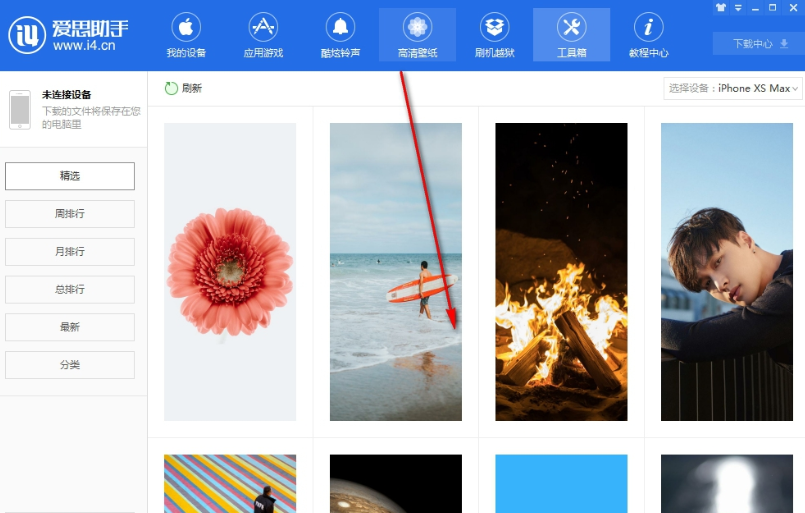
Task: Click the phone device icon in sidebar
Action: pos(20,110)
